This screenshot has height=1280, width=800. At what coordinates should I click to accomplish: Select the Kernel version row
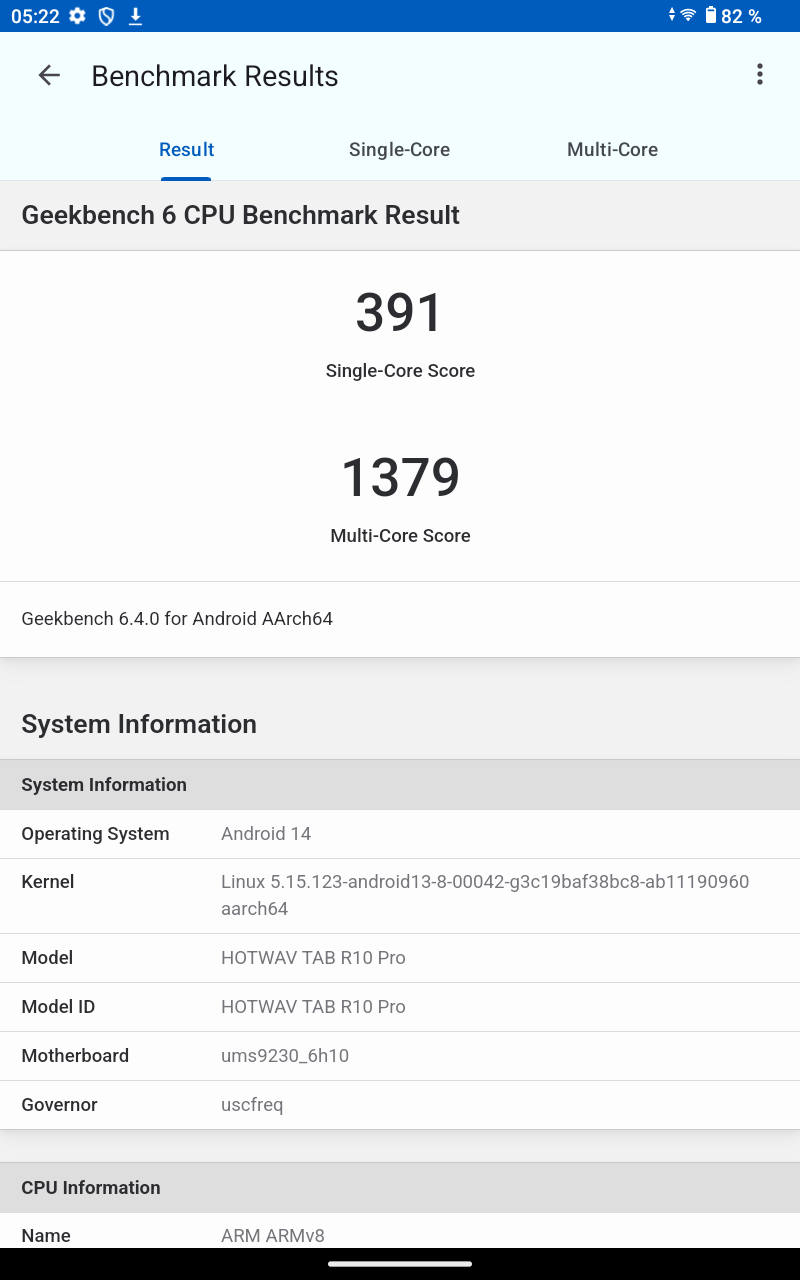click(400, 895)
